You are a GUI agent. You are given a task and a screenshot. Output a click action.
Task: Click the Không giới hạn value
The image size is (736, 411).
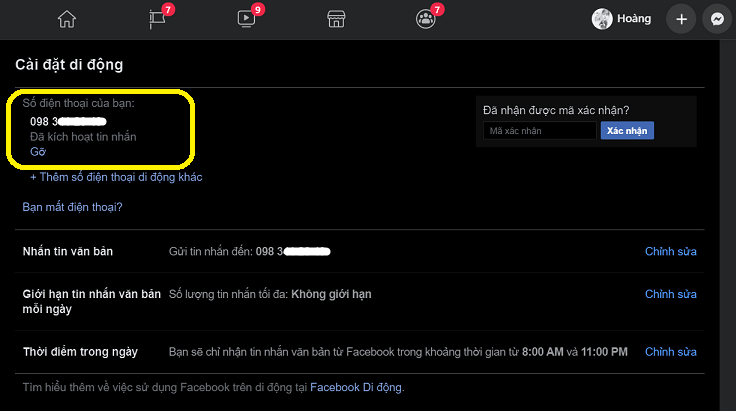pyautogui.click(x=331, y=294)
